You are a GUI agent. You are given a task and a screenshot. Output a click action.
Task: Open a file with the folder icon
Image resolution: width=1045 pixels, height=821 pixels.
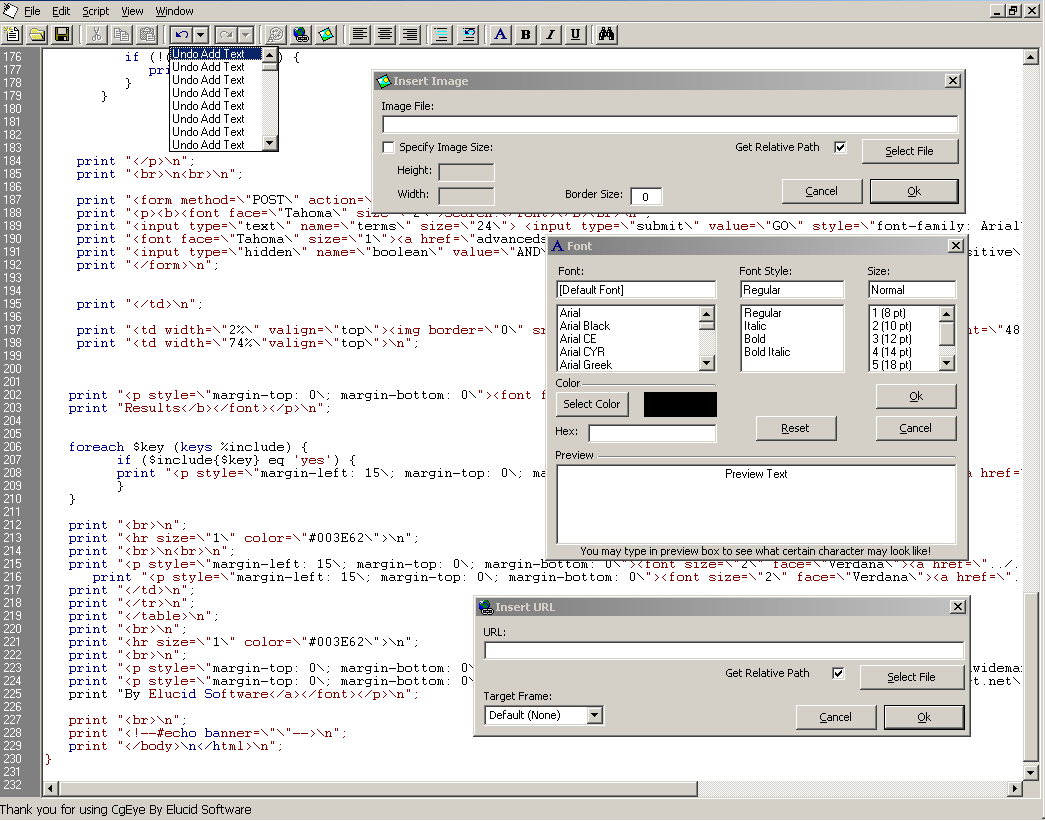tap(37, 35)
